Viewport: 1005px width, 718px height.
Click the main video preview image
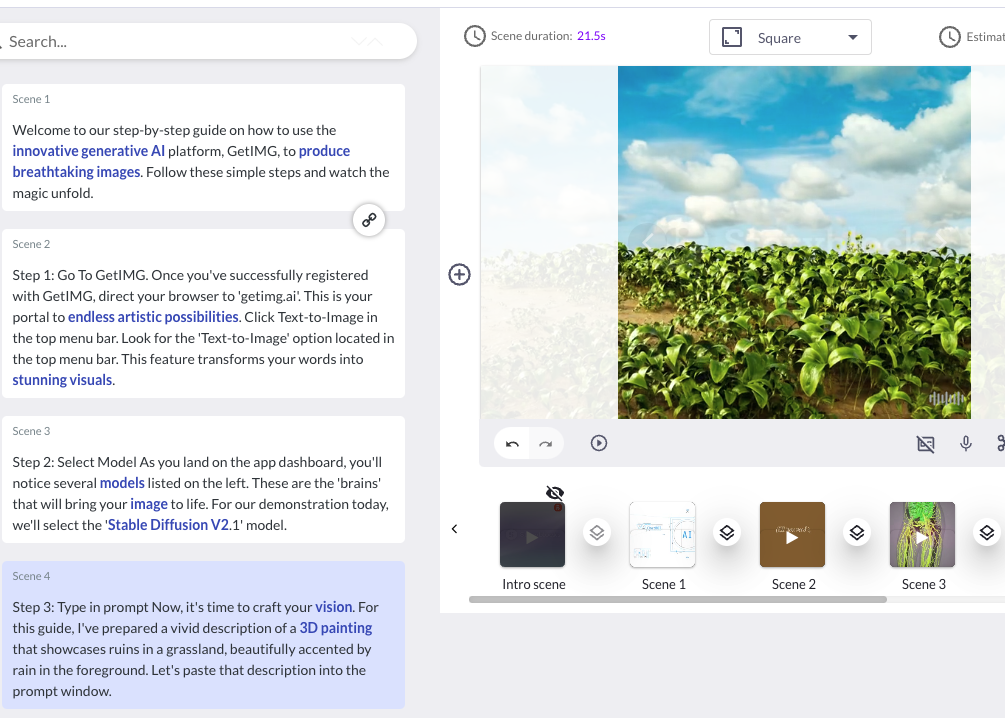[x=794, y=242]
